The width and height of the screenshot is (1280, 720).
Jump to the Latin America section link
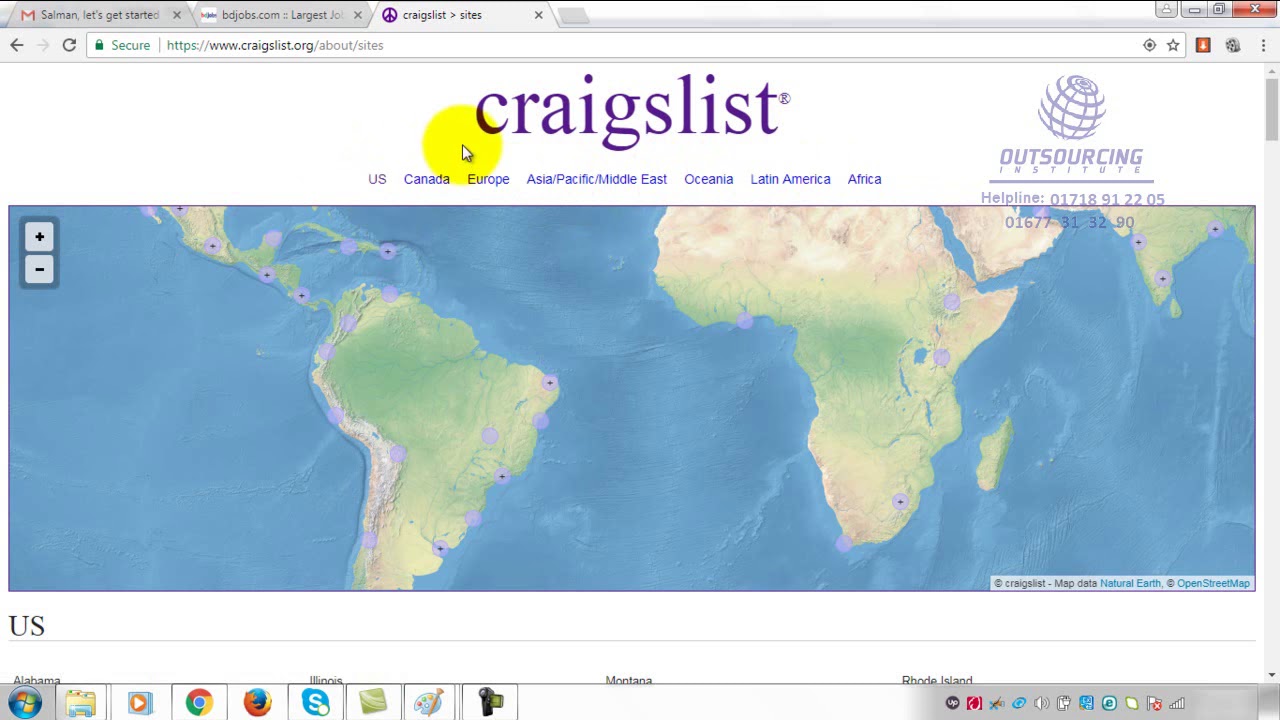[791, 179]
